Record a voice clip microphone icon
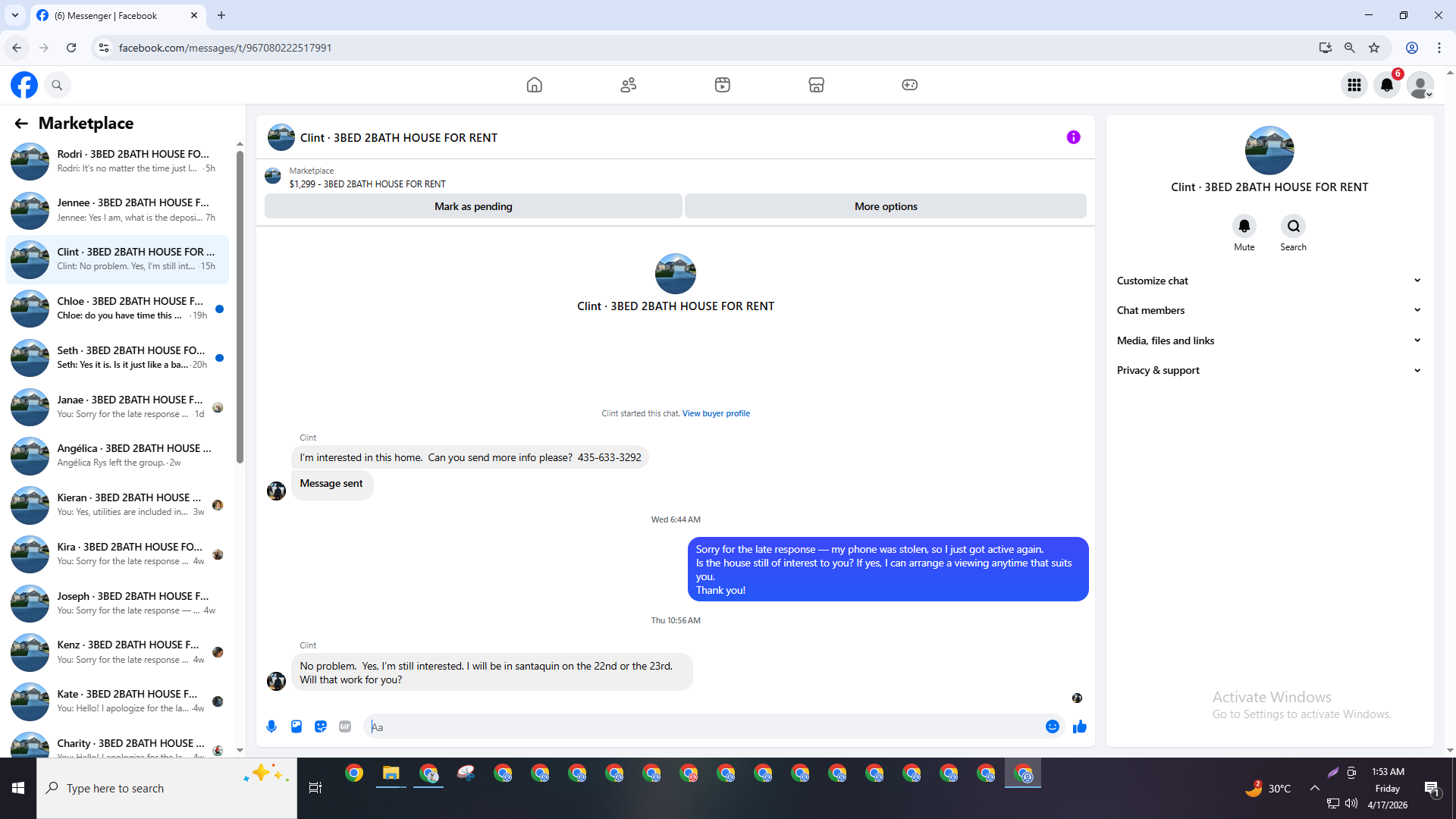 click(x=271, y=726)
